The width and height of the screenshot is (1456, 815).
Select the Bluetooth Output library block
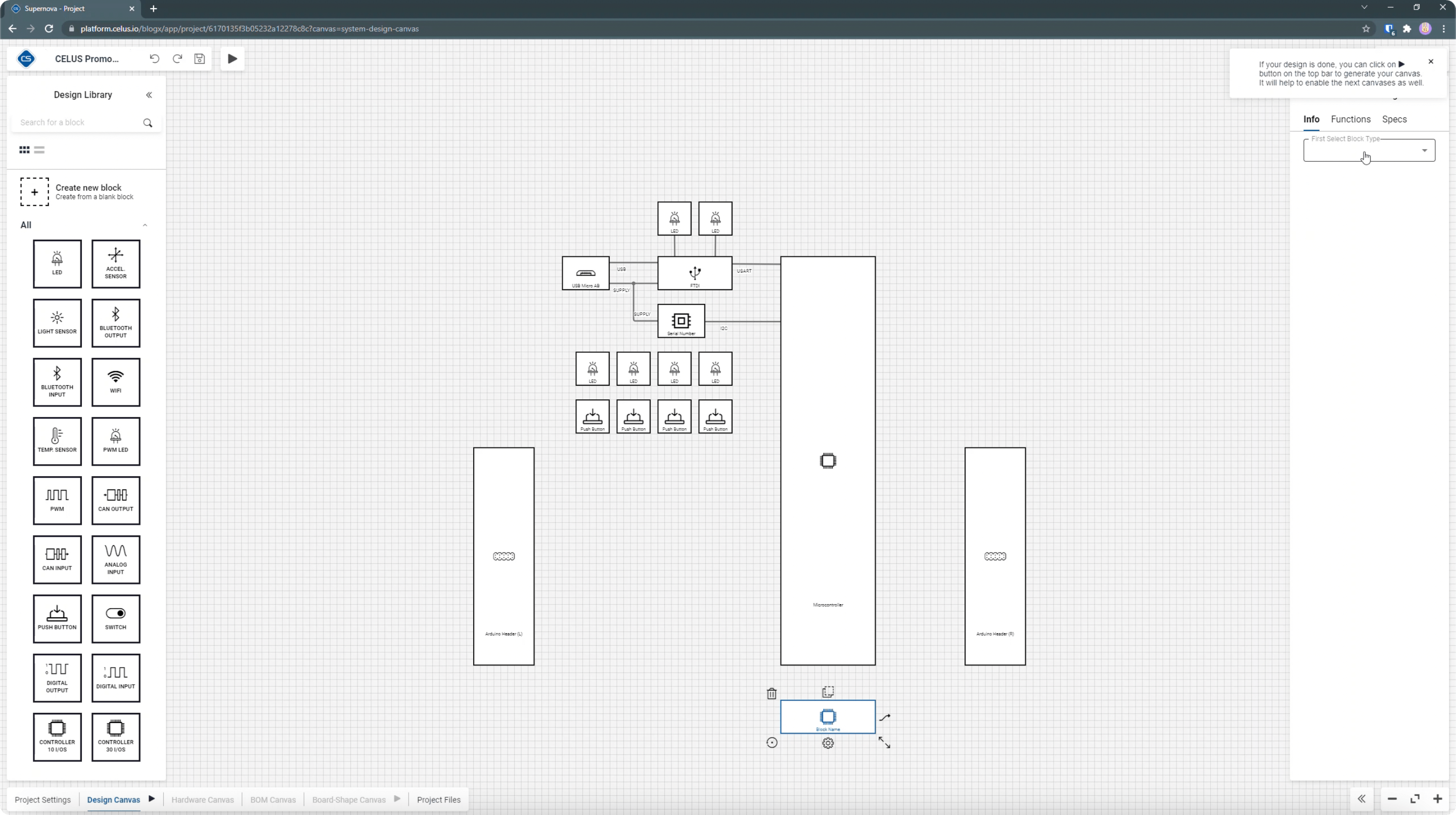coord(116,323)
